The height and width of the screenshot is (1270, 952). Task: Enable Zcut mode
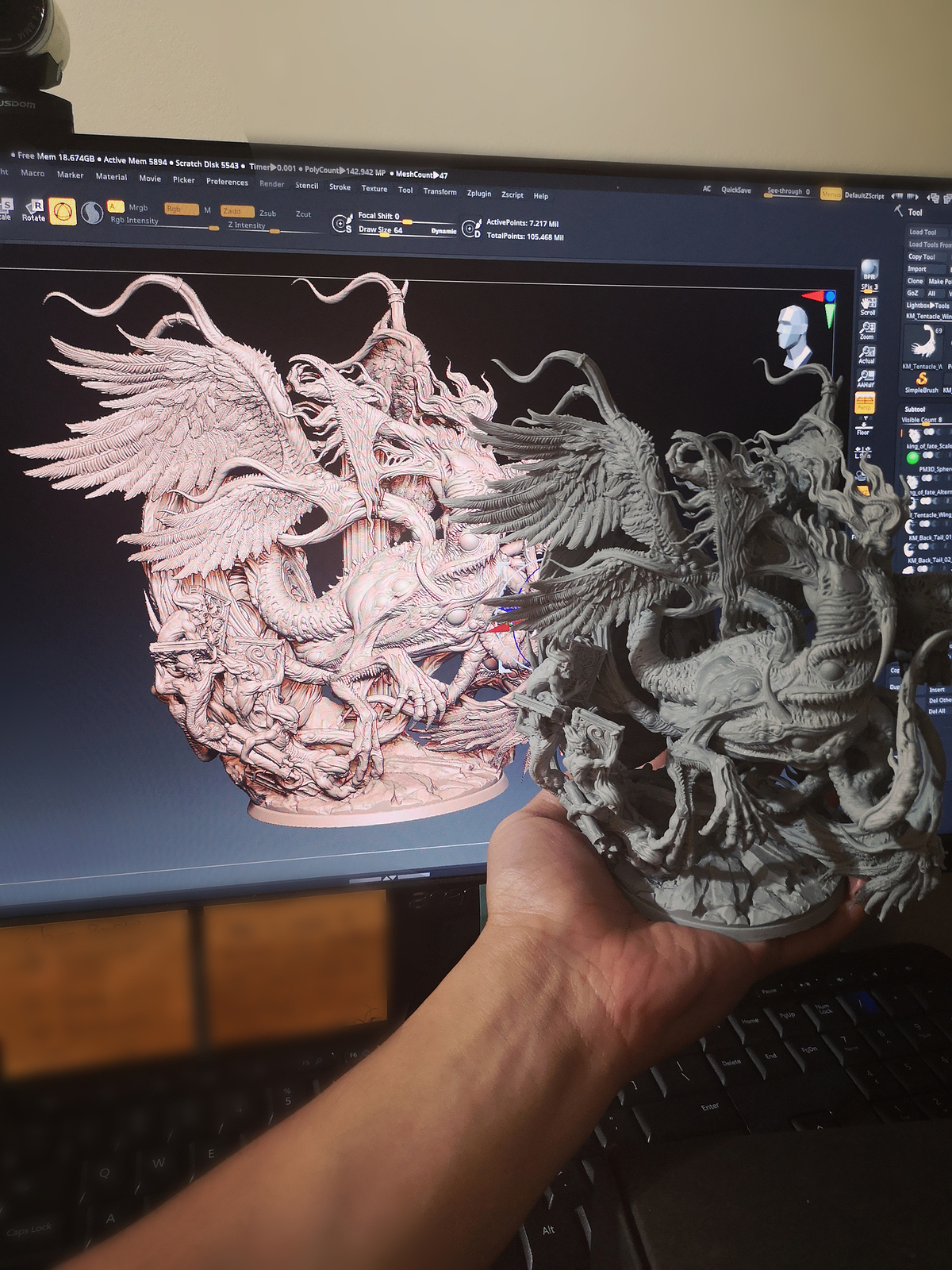[x=303, y=214]
